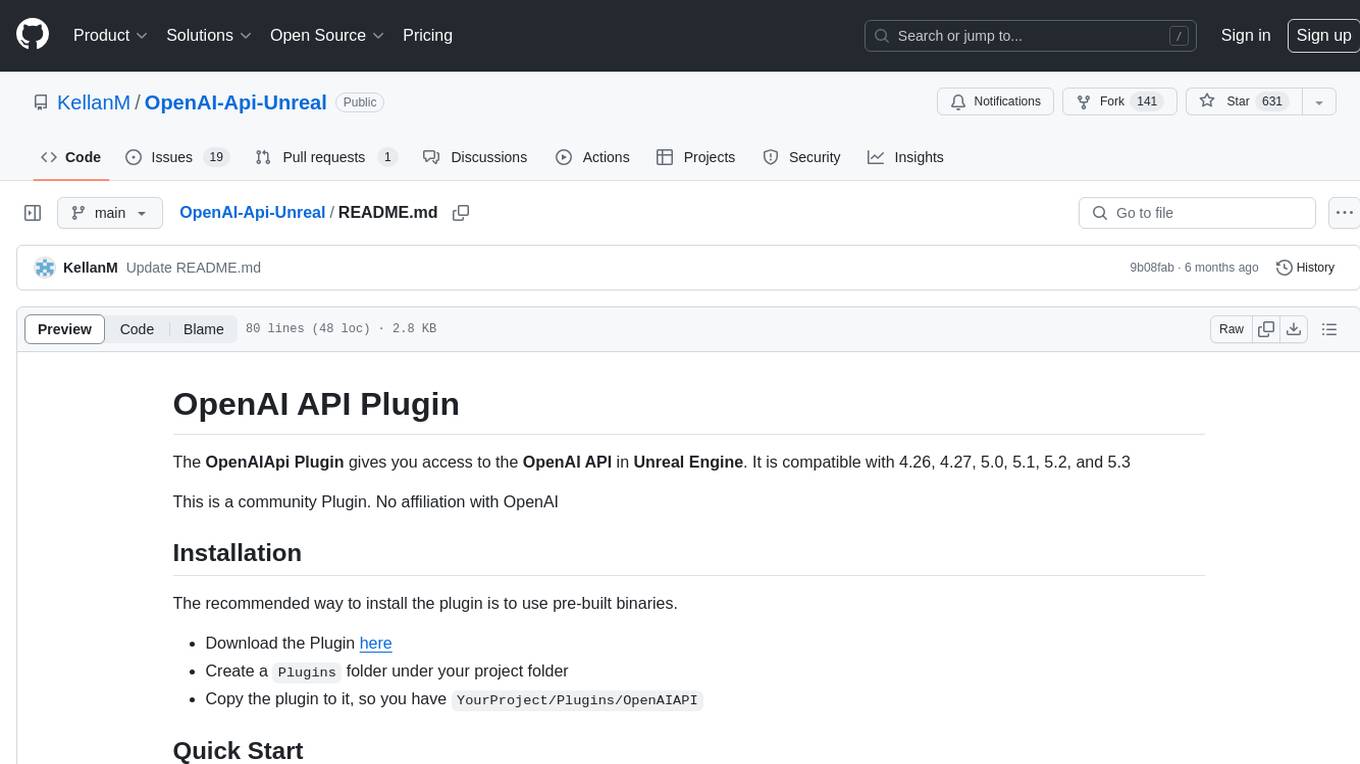This screenshot has width=1360, height=764.
Task: View the file History
Action: (1305, 268)
